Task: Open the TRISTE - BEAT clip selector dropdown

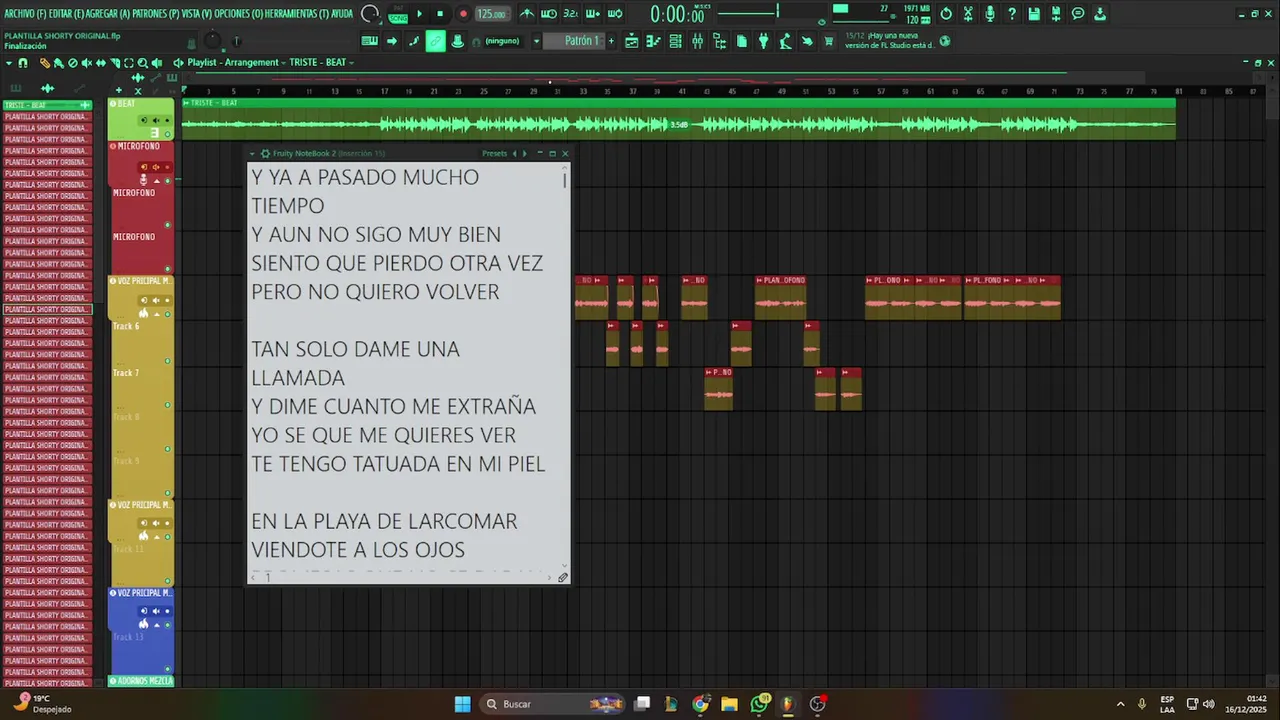Action: click(321, 62)
